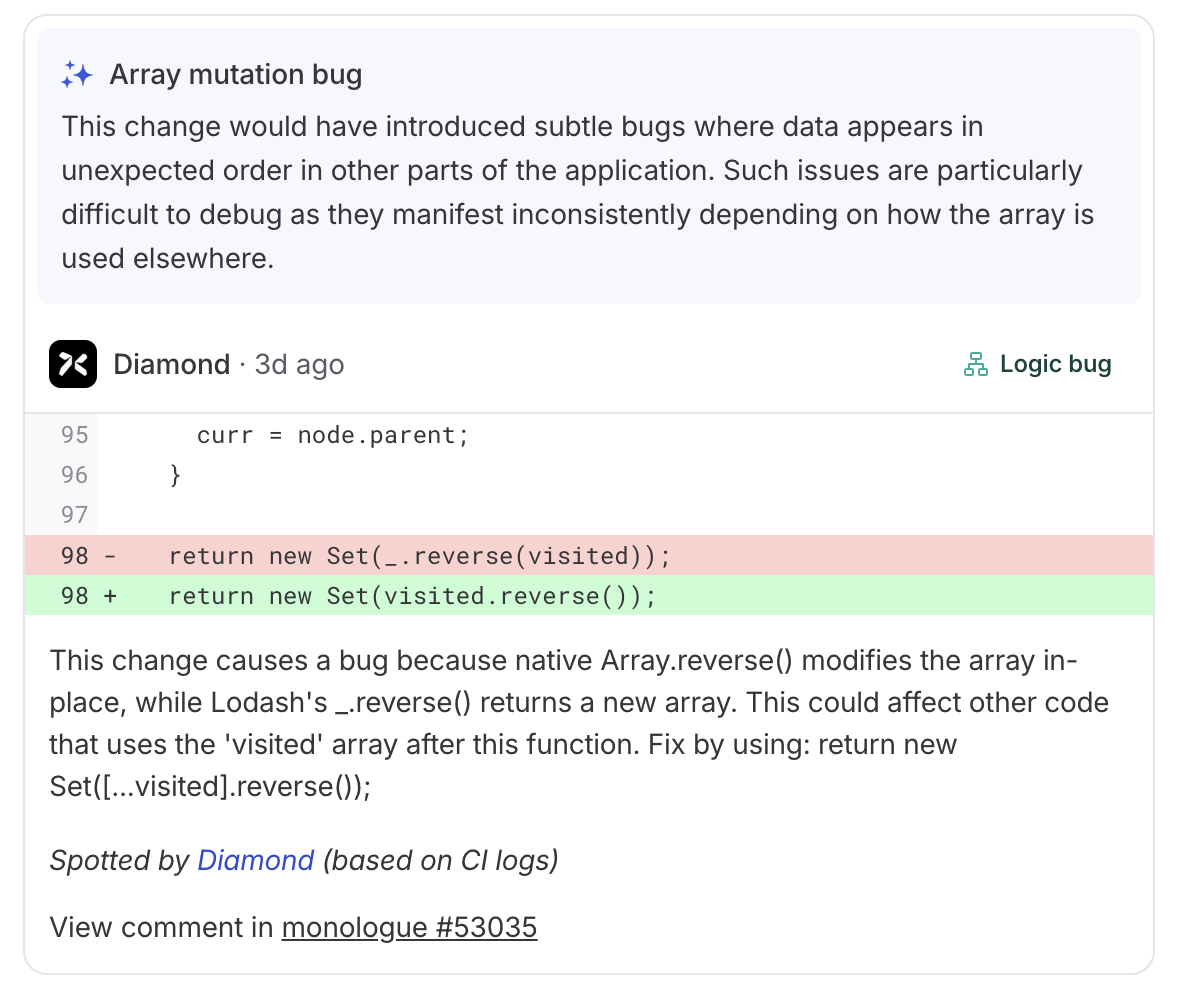
Task: Click the suggested fix Set([...visited].reverse());
Action: pyautogui.click(x=210, y=786)
